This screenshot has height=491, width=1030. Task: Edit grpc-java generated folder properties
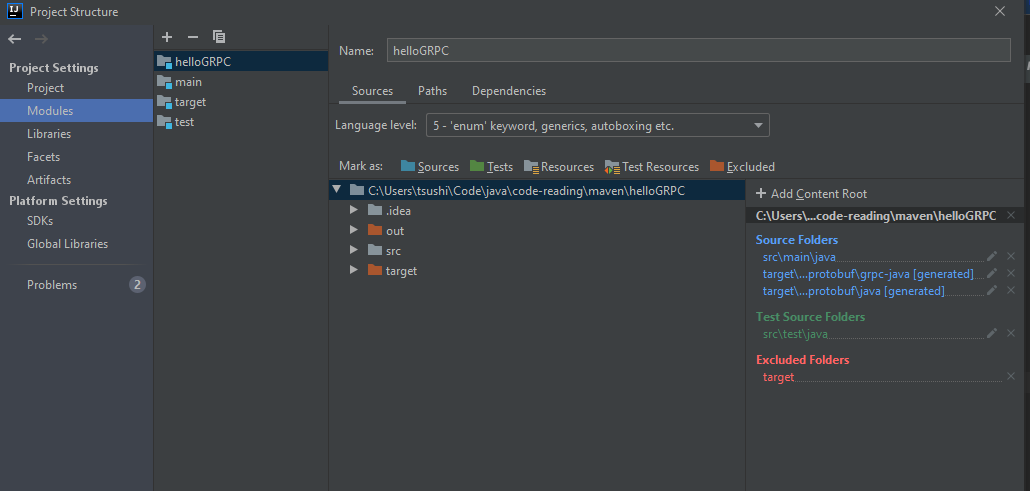pos(992,273)
